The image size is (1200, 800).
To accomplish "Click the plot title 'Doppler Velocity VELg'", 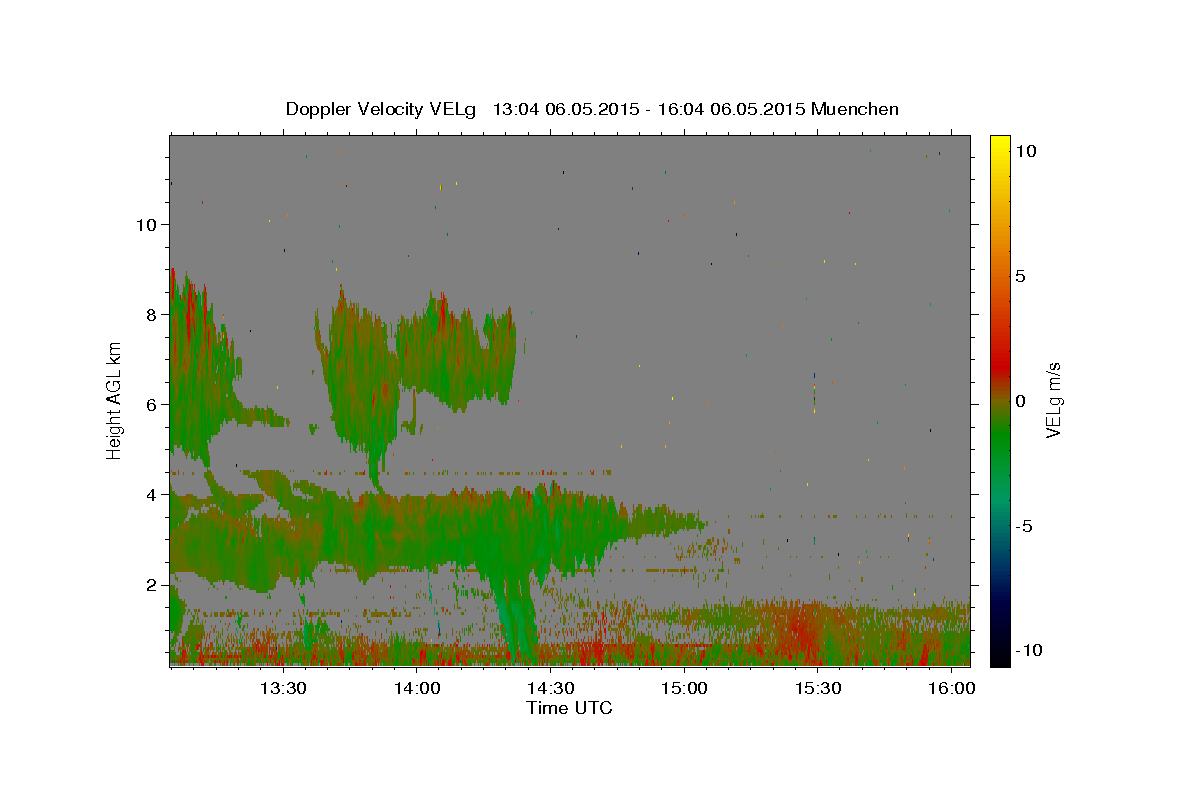I will pyautogui.click(x=383, y=109).
